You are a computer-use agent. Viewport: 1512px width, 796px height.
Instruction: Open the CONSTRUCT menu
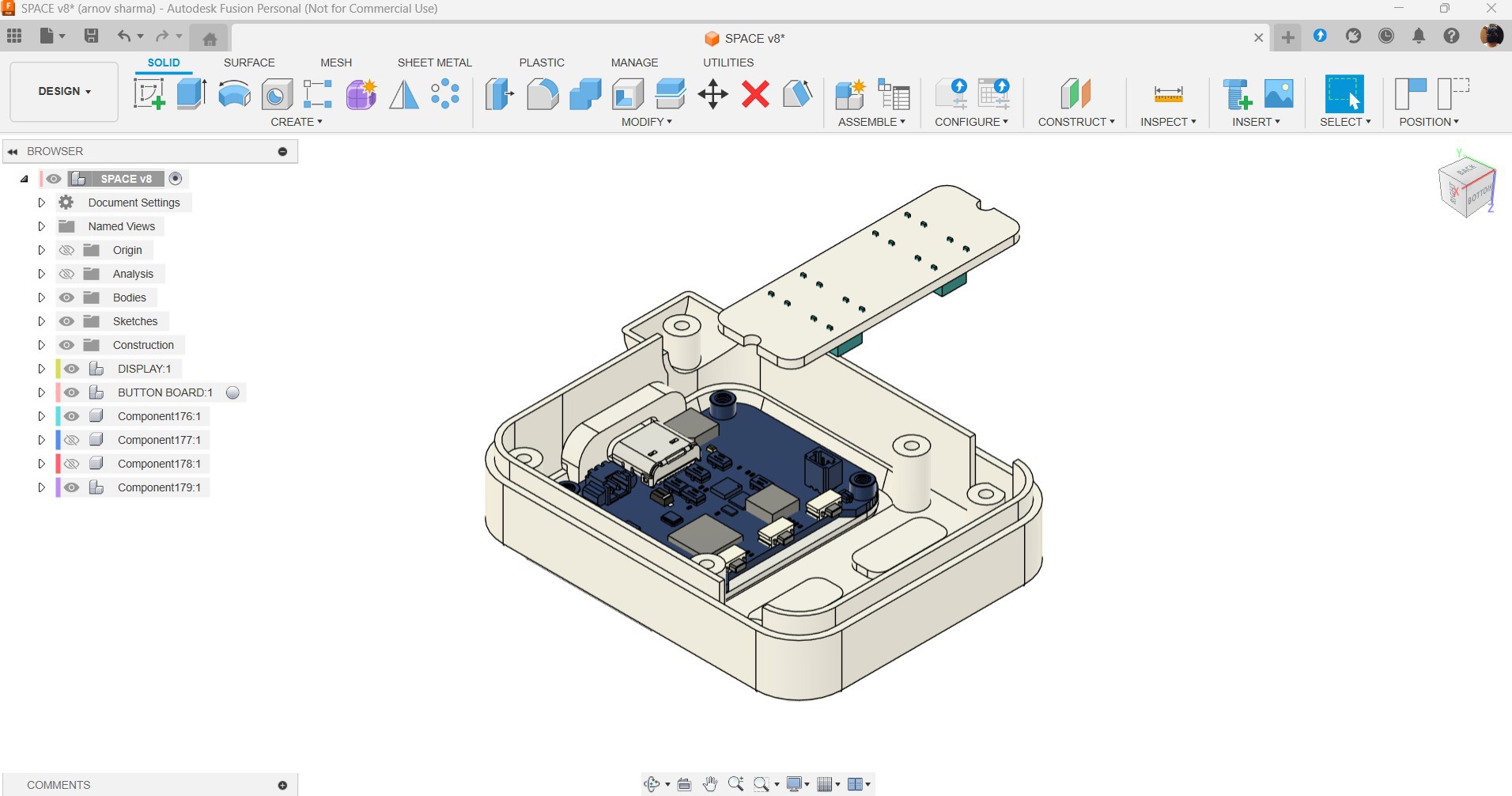point(1075,122)
